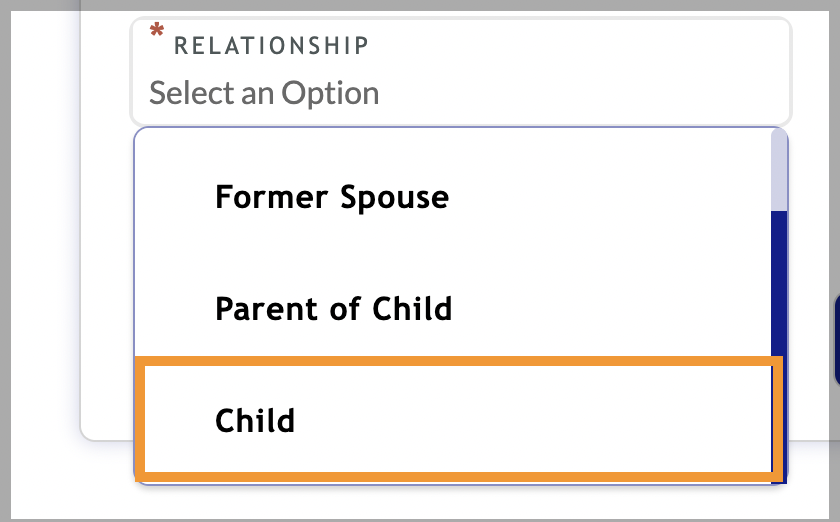Viewport: 840px width, 522px height.
Task: Set relationship to Former Spouse
Action: (331, 197)
